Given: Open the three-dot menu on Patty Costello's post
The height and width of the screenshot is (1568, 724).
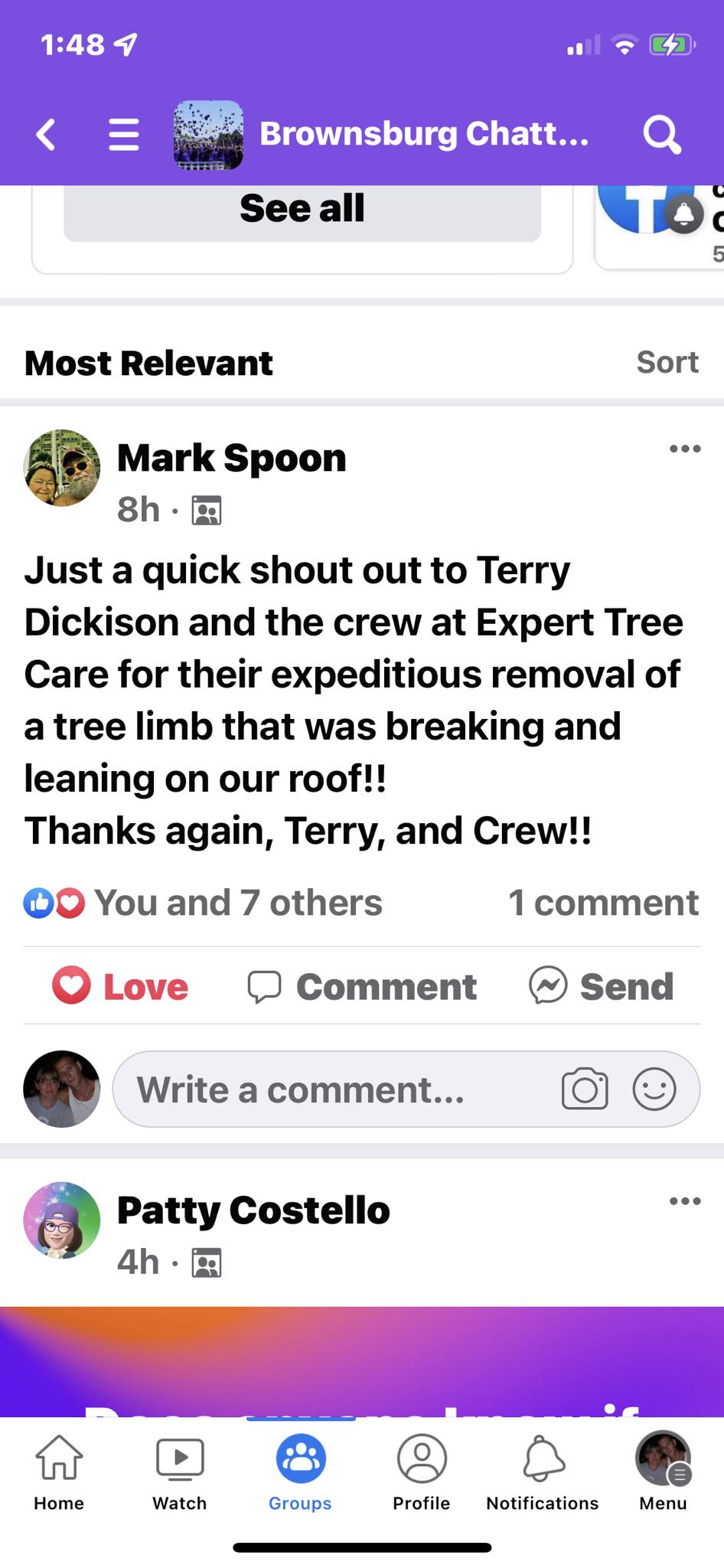Looking at the screenshot, I should point(685,1200).
